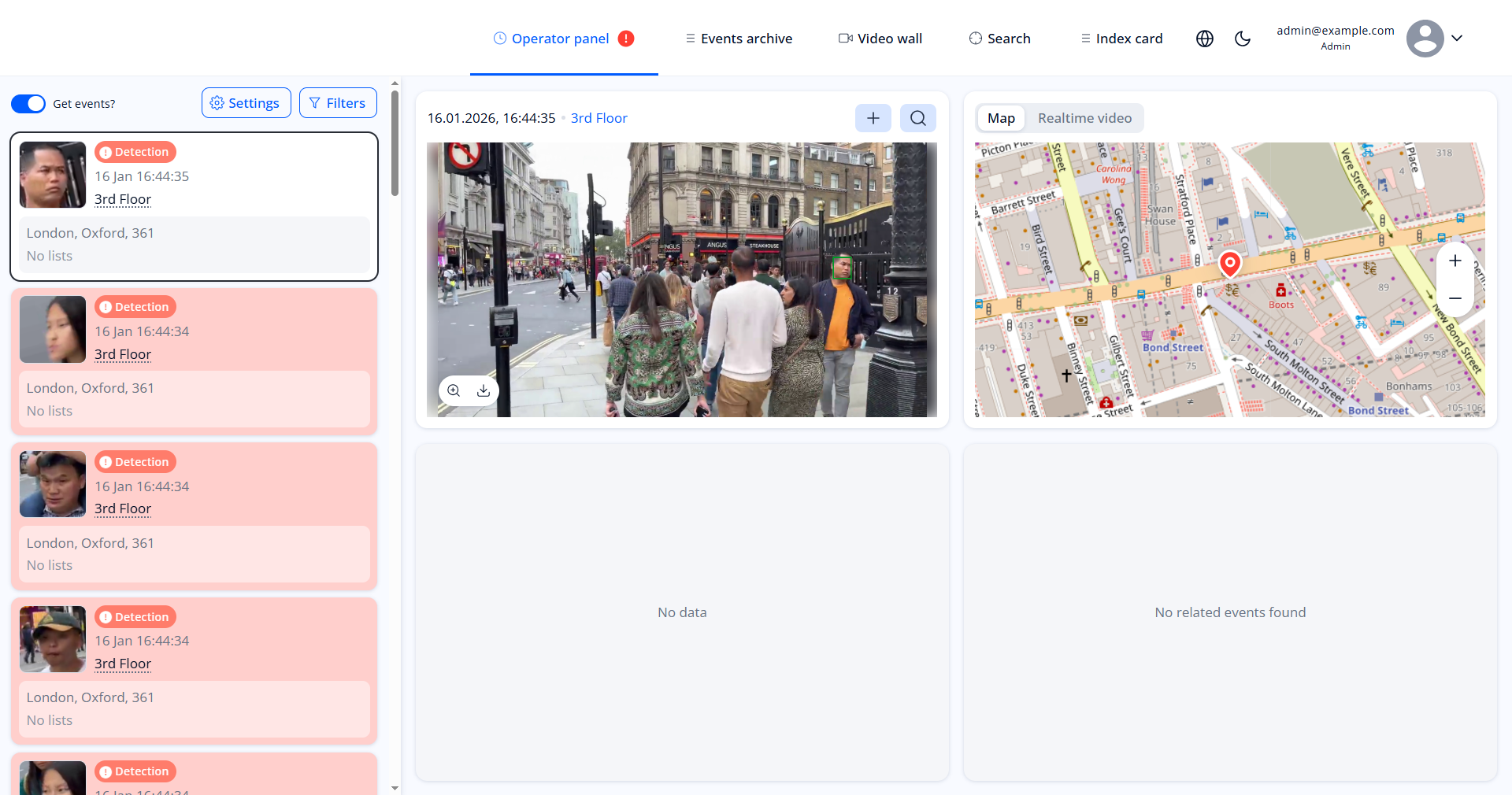The image size is (1512, 795).
Task: Switch to the Realtime video view
Action: pyautogui.click(x=1084, y=118)
